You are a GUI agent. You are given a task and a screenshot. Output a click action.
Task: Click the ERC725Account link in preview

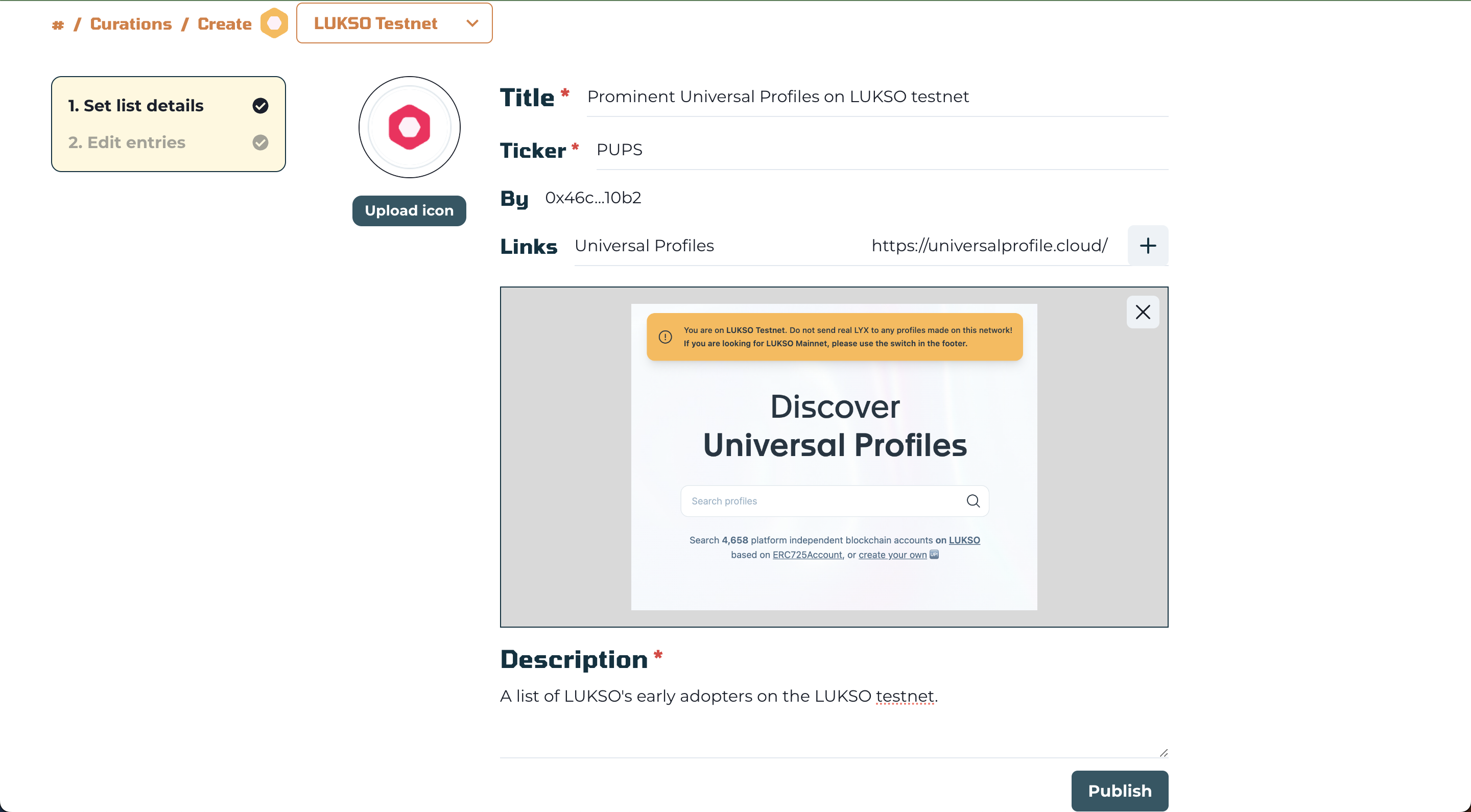click(x=807, y=555)
